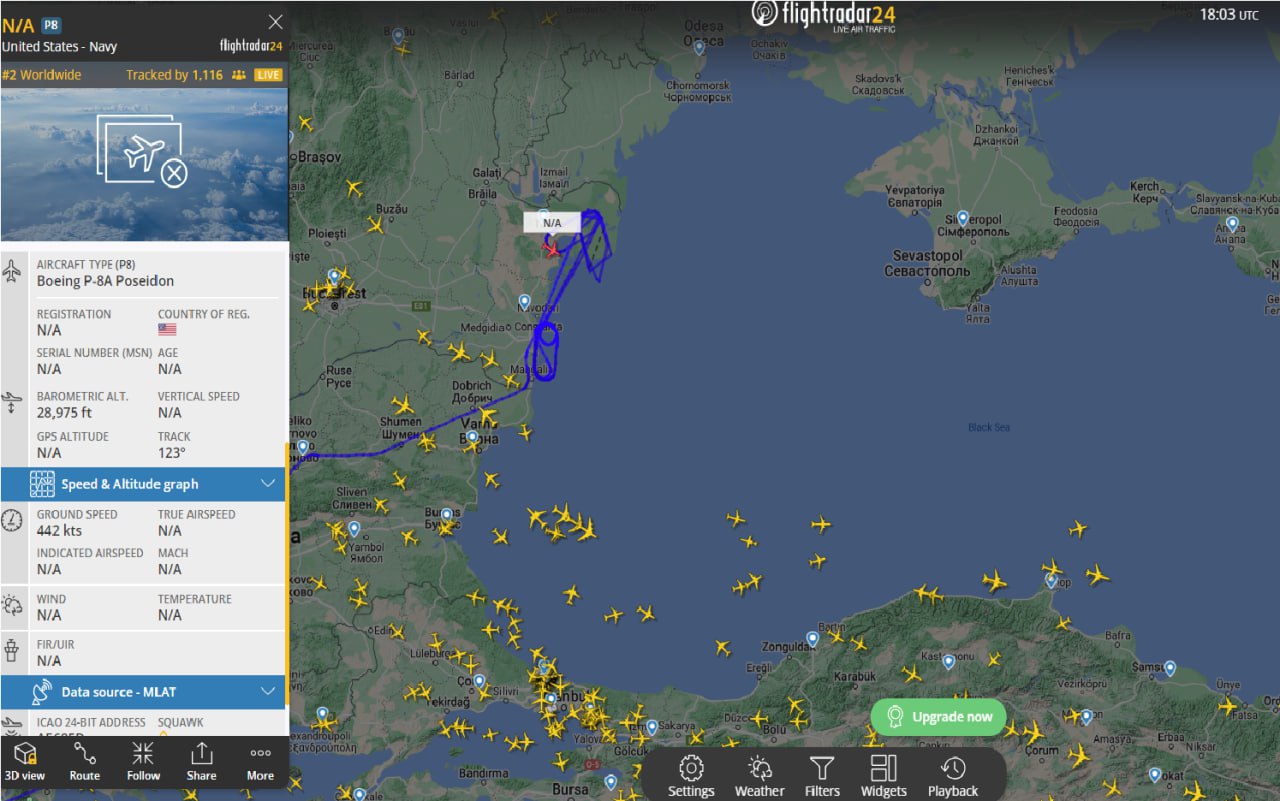Screen dimensions: 1280x801
Task: Collapse the Speed & Altitude graph section
Action: 267,484
